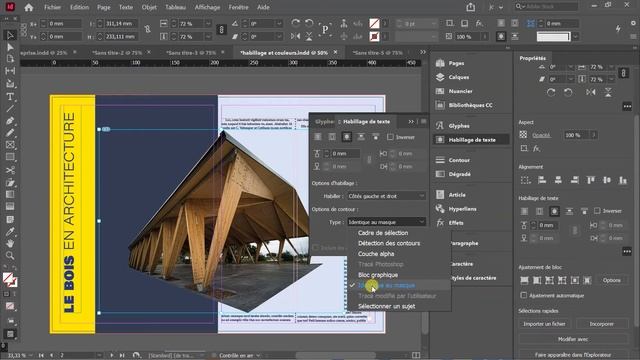Click the stroke color swatch in control bar
Screen dimensions: 640x360
tap(374, 36)
